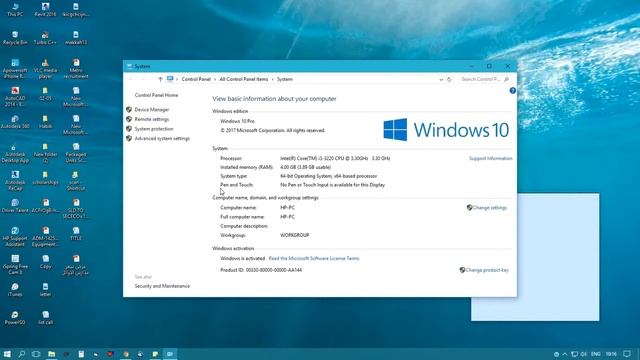This screenshot has width=640, height=360.
Task: Show hidden system tray icons
Action: (565, 354)
